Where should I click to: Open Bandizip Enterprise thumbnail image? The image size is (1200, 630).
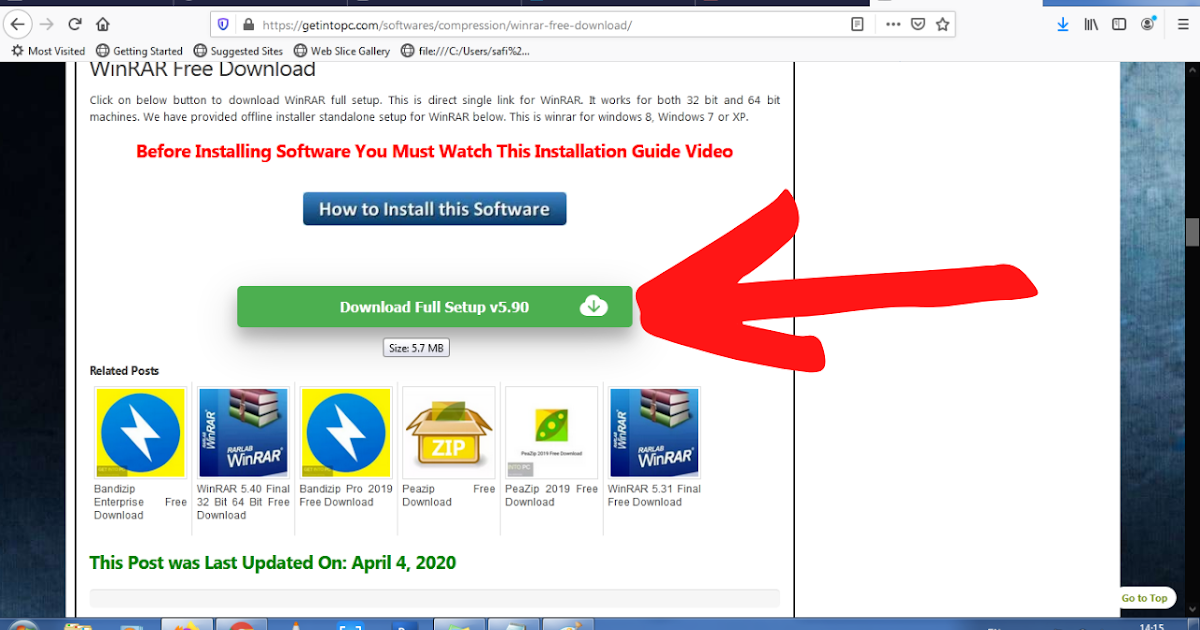click(x=140, y=432)
